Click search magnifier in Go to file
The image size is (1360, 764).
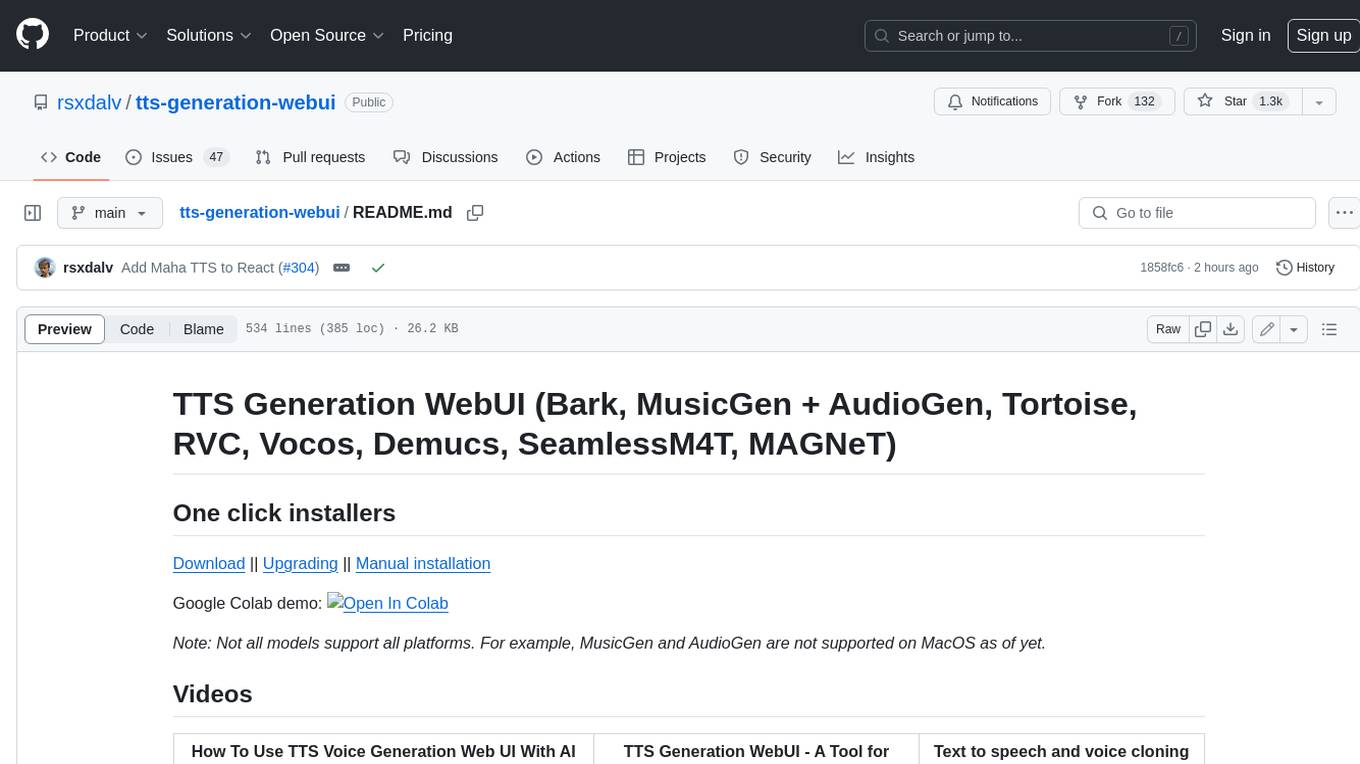click(x=1100, y=213)
